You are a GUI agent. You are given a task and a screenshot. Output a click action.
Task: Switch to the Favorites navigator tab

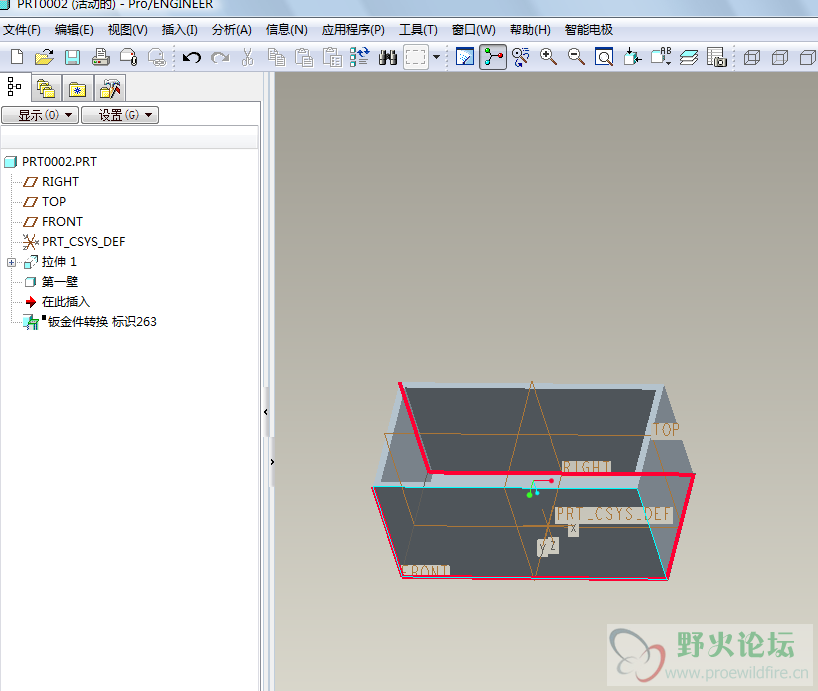click(78, 88)
